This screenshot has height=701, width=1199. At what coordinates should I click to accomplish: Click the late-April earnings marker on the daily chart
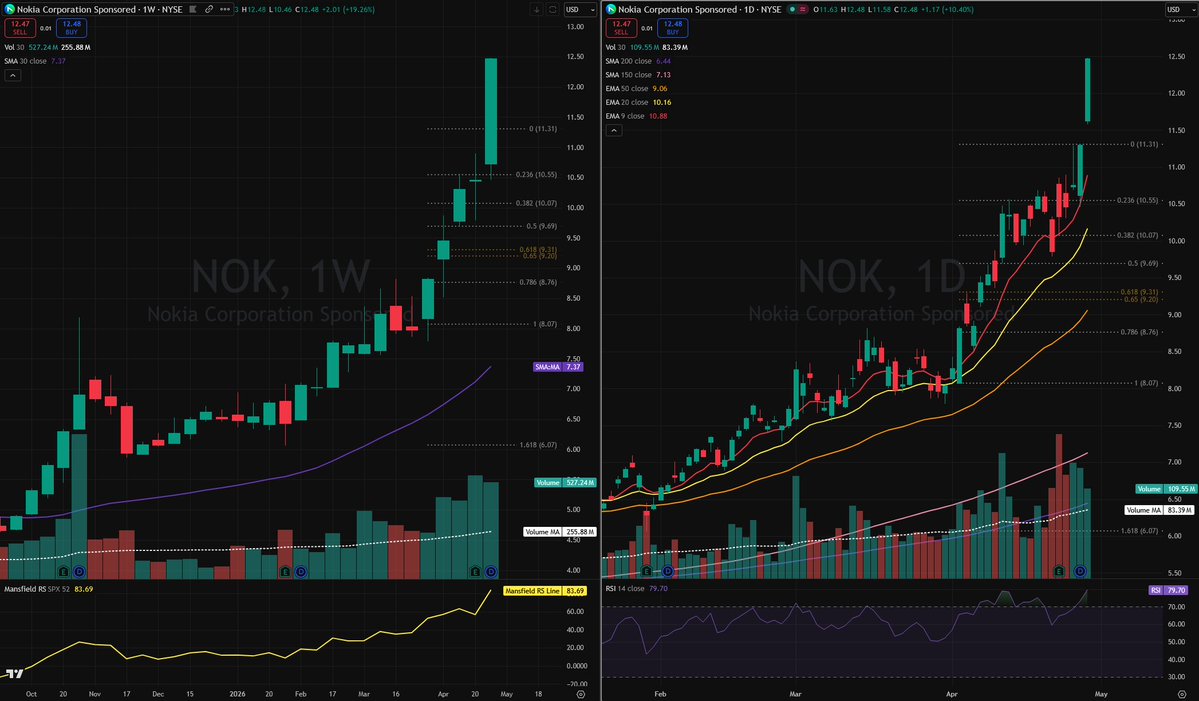[x=1059, y=571]
